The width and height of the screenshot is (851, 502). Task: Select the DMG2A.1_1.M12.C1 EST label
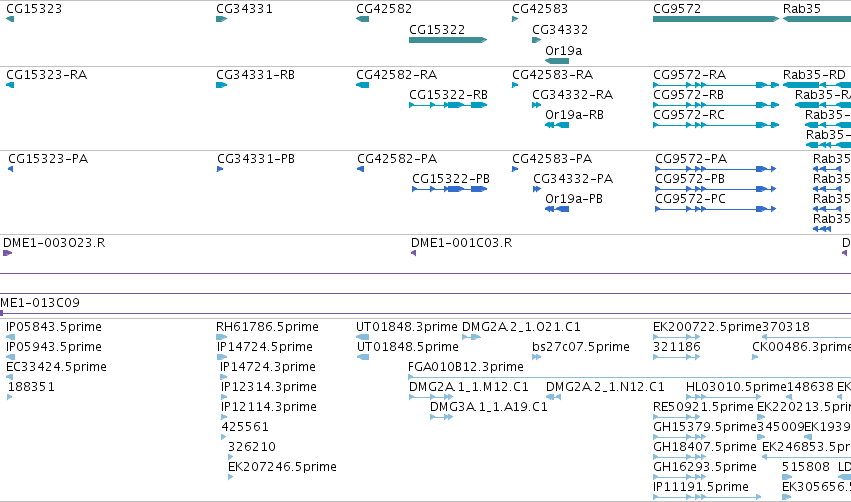pyautogui.click(x=468, y=387)
